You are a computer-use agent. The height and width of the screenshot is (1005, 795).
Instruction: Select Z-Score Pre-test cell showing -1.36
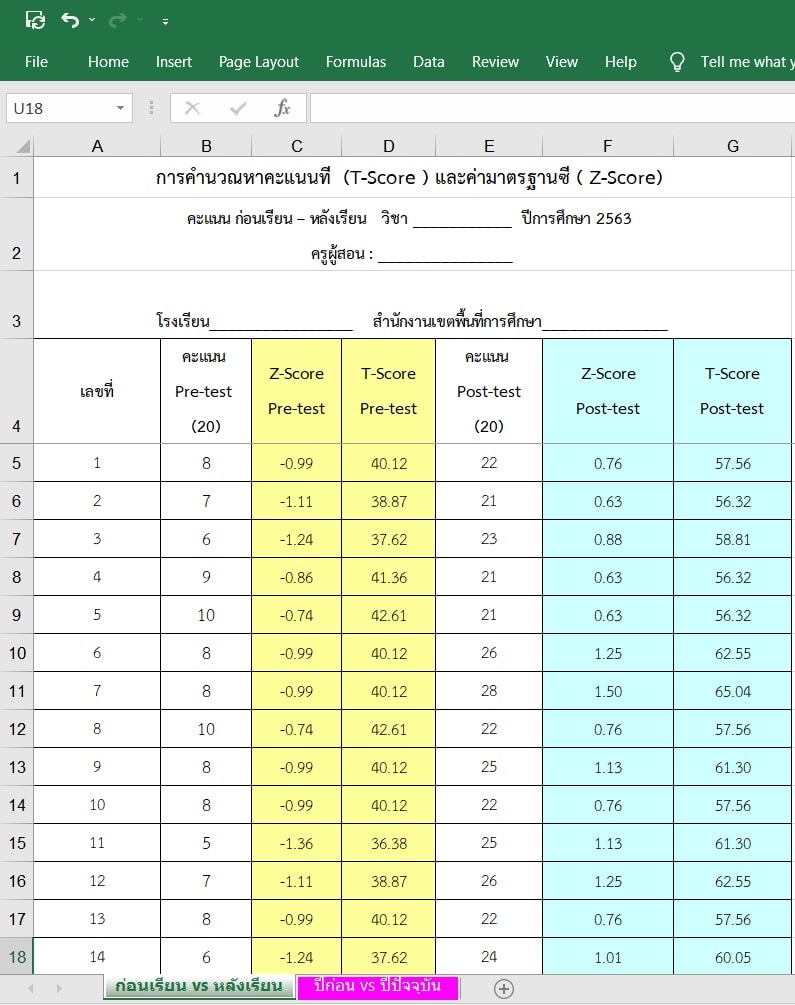tap(296, 843)
